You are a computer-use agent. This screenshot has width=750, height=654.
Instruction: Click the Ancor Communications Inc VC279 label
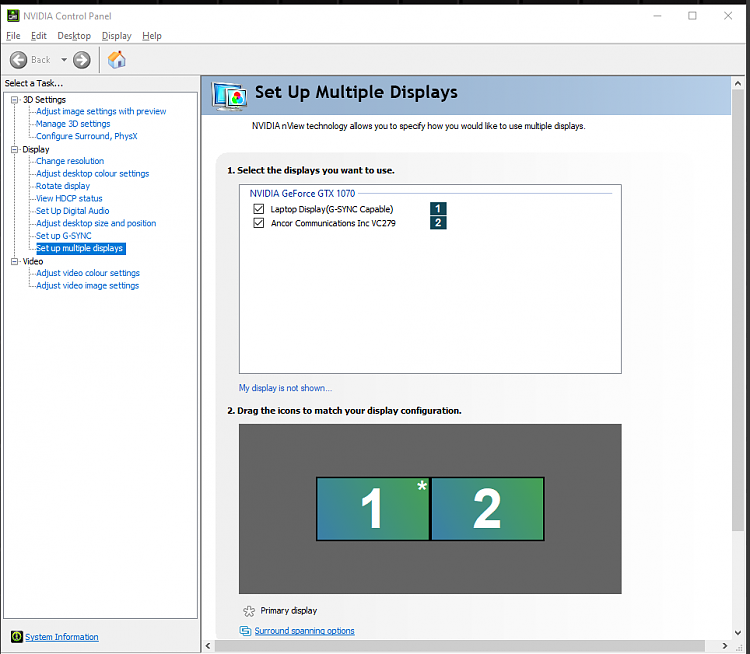(333, 223)
